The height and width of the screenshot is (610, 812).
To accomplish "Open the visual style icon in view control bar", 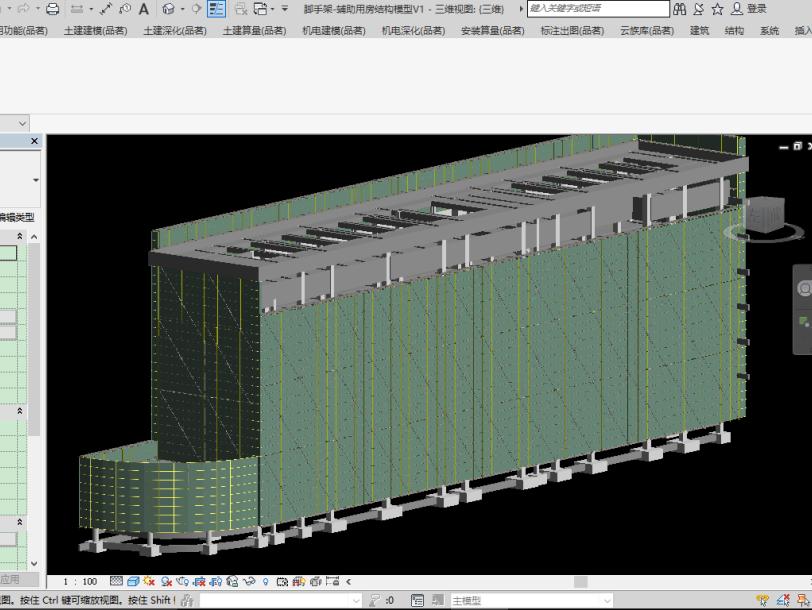I will point(133,581).
